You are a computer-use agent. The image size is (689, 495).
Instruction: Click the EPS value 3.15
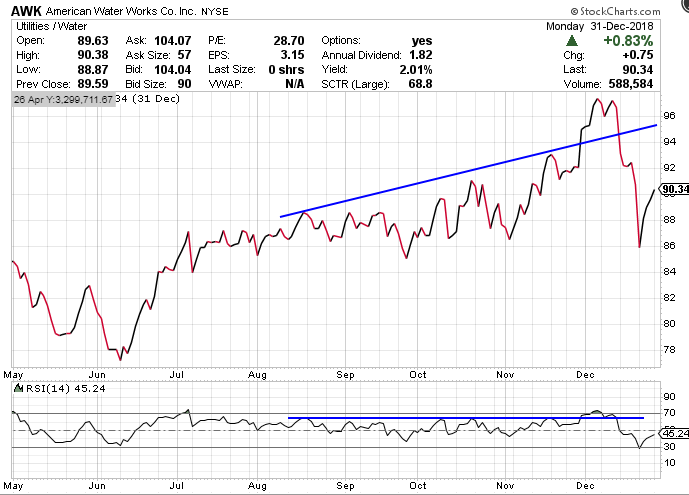292,55
